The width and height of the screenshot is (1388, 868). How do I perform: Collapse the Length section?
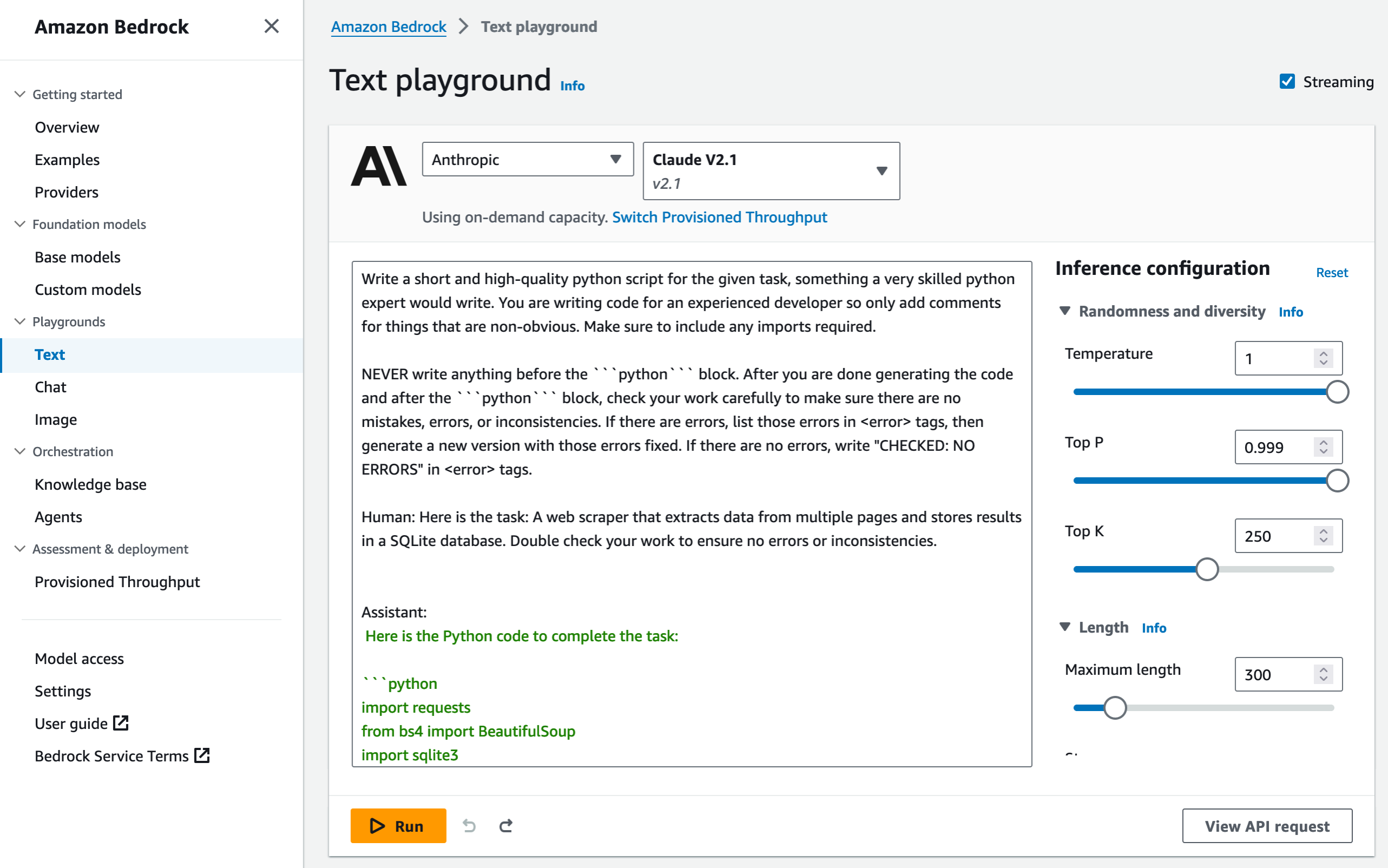point(1065,627)
